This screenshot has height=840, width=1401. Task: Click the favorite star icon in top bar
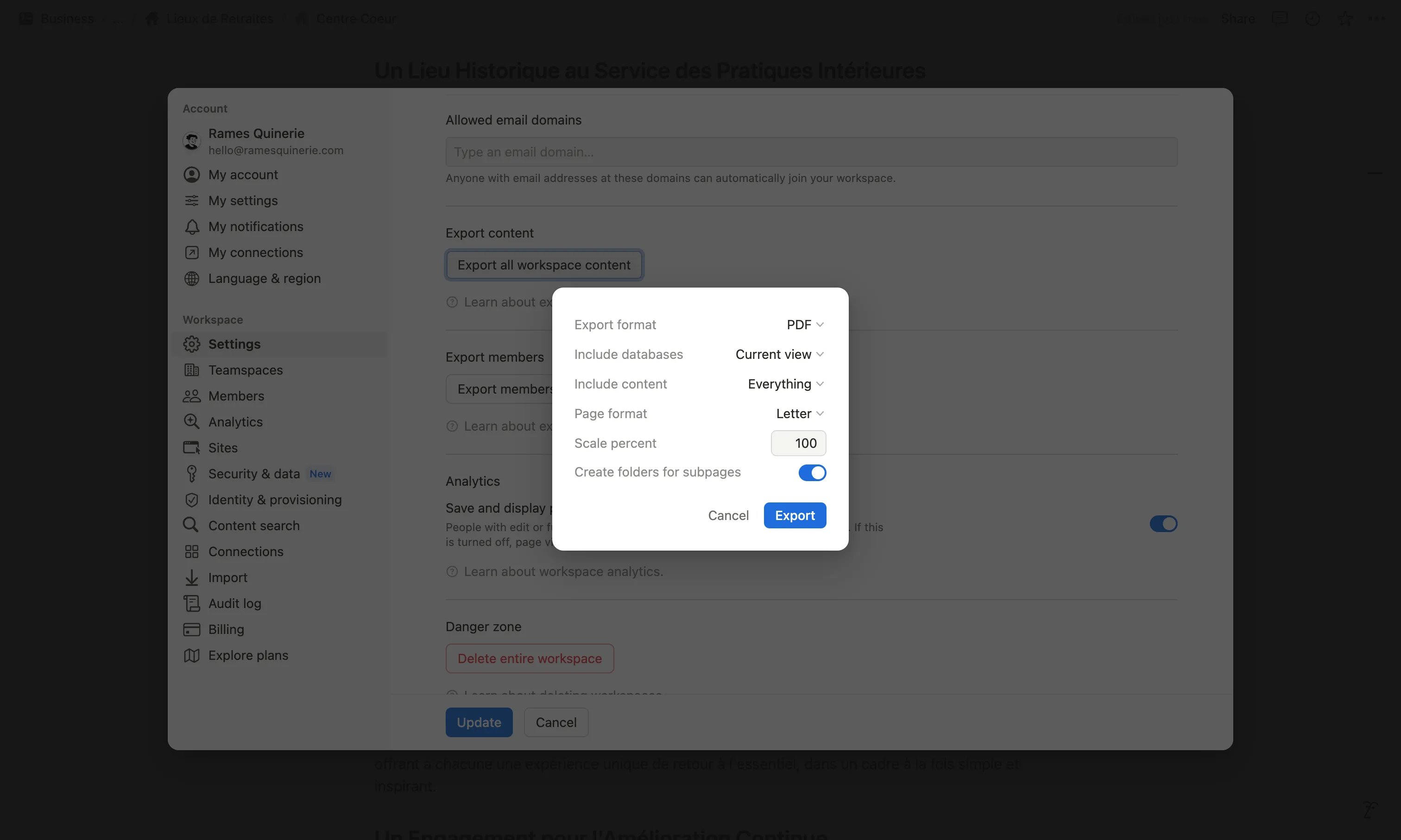[1345, 19]
